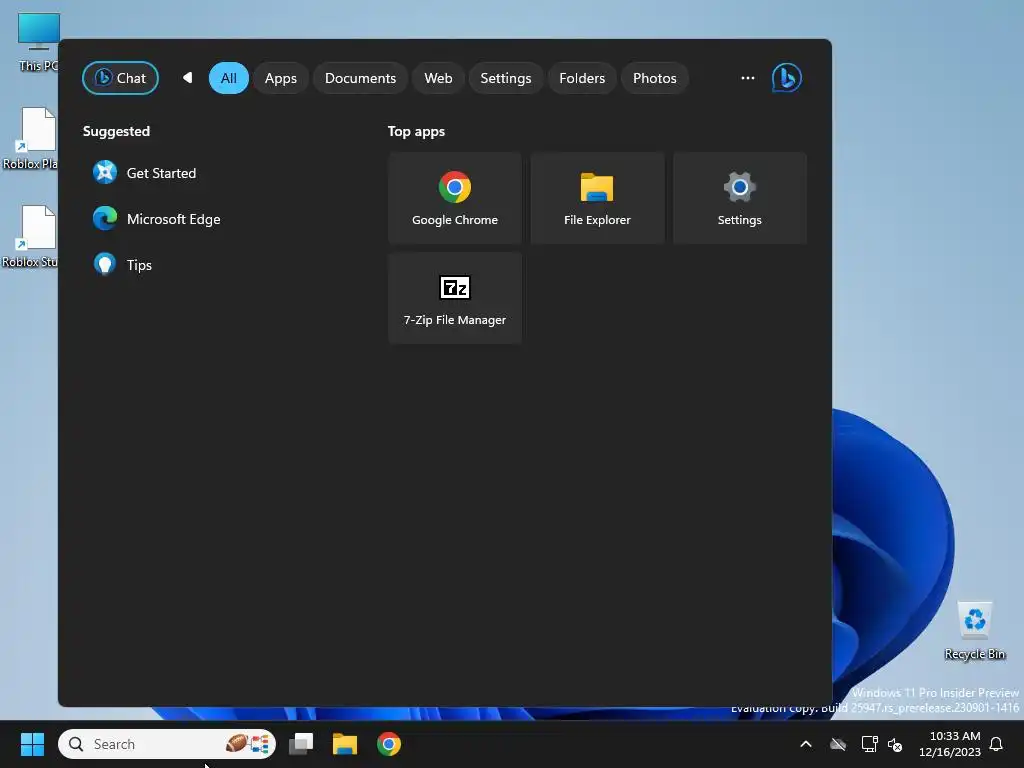Open Google Chrome from the taskbar
Screen dimensions: 1024x768
389,744
